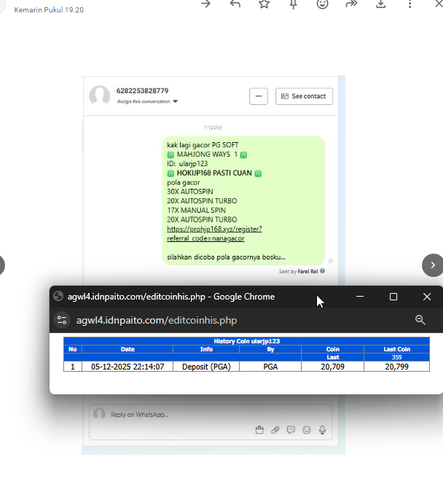
Task: Pin the message using pin icon
Action: [x=293, y=4]
